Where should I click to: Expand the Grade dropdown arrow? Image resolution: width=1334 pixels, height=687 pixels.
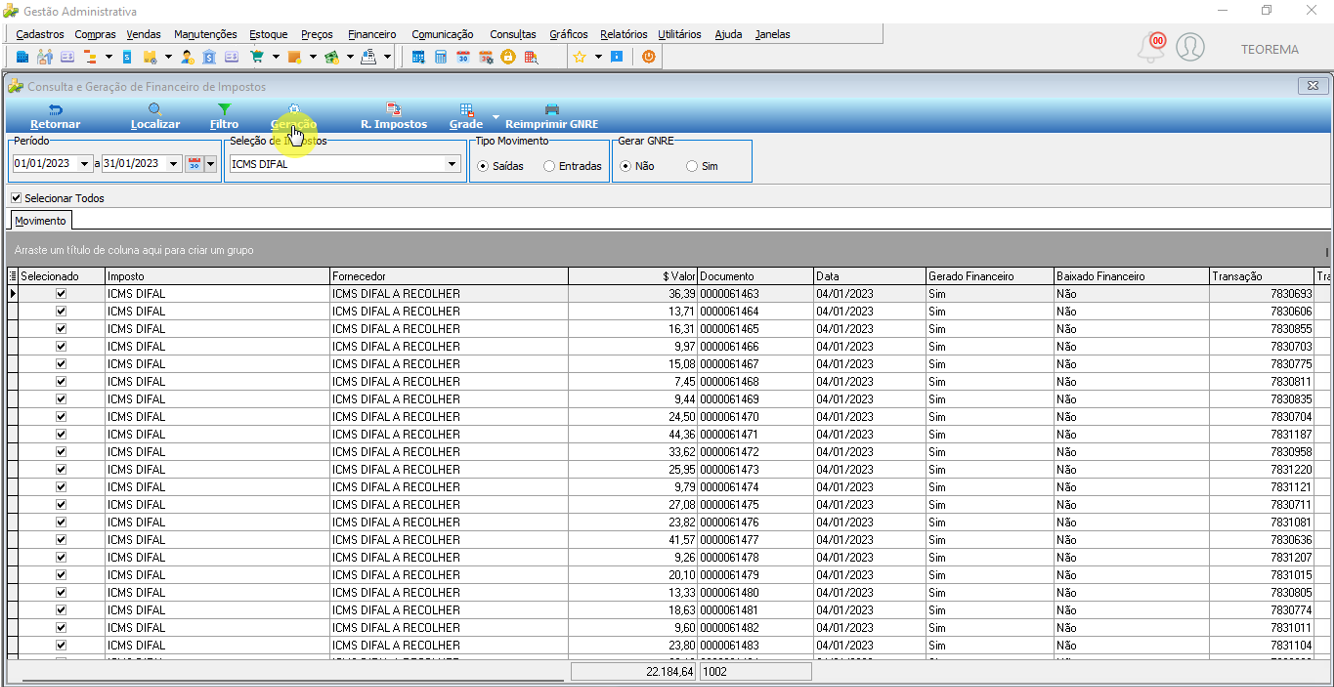tap(495, 117)
